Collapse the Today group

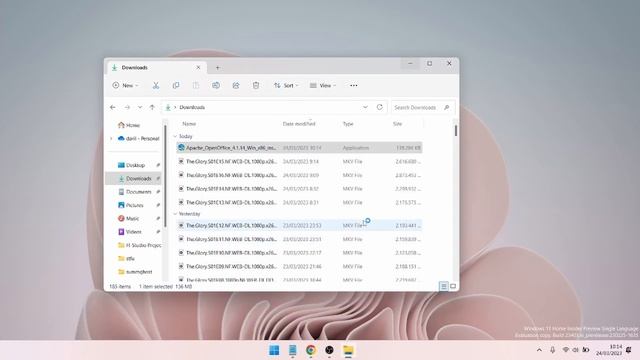(x=175, y=136)
